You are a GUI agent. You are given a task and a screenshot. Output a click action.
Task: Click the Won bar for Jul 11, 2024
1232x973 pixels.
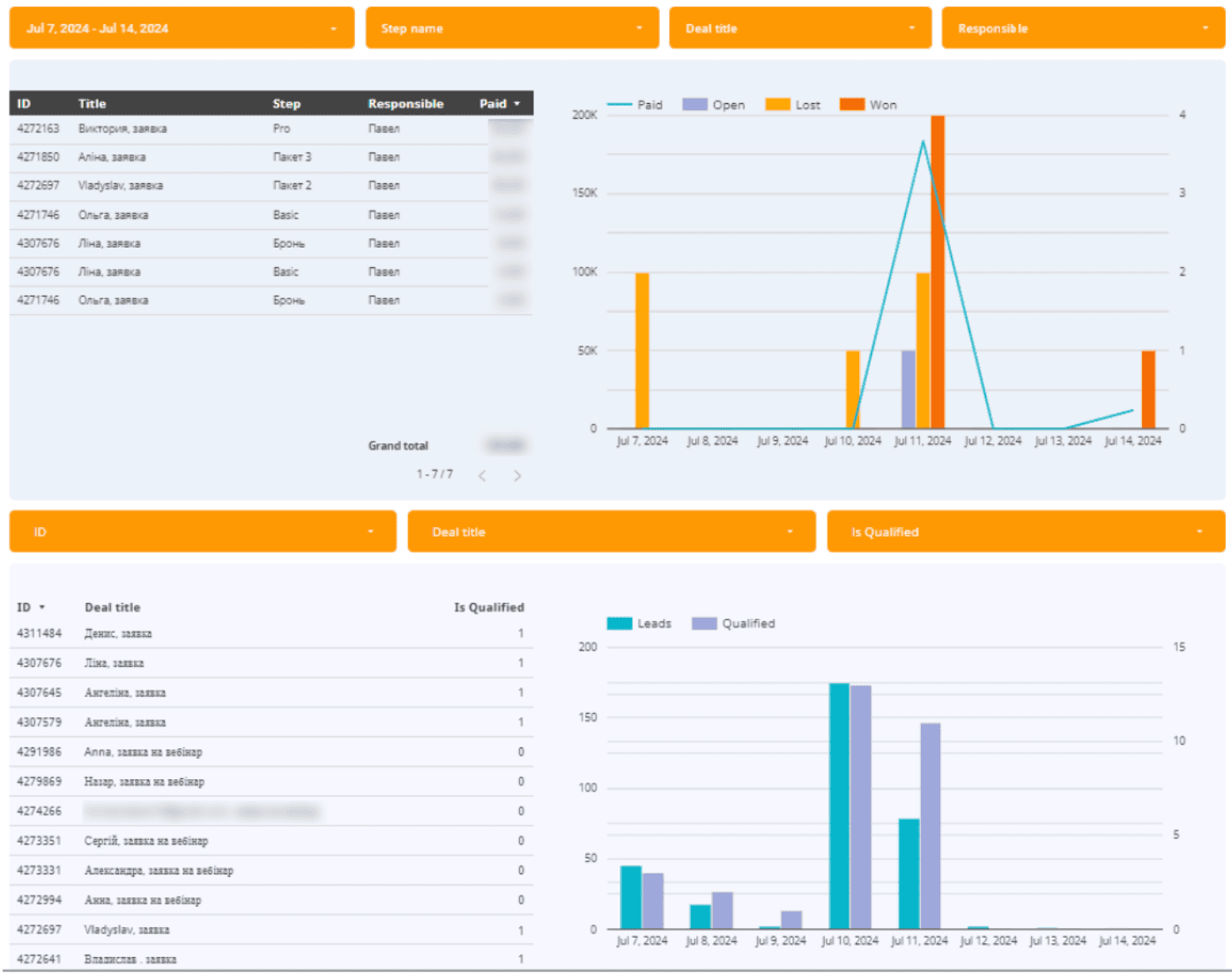click(938, 271)
